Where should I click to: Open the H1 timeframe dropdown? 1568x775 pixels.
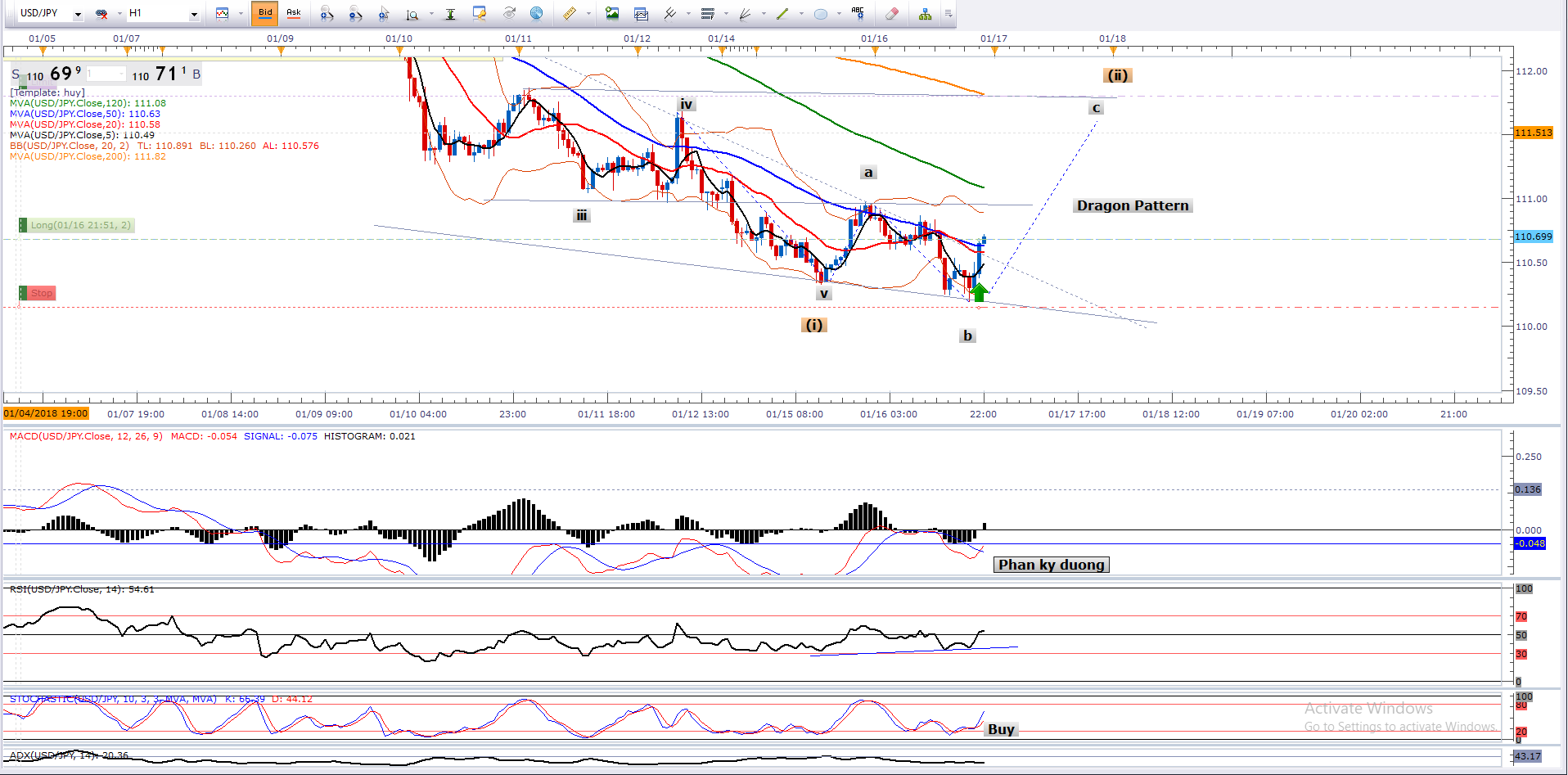194,14
